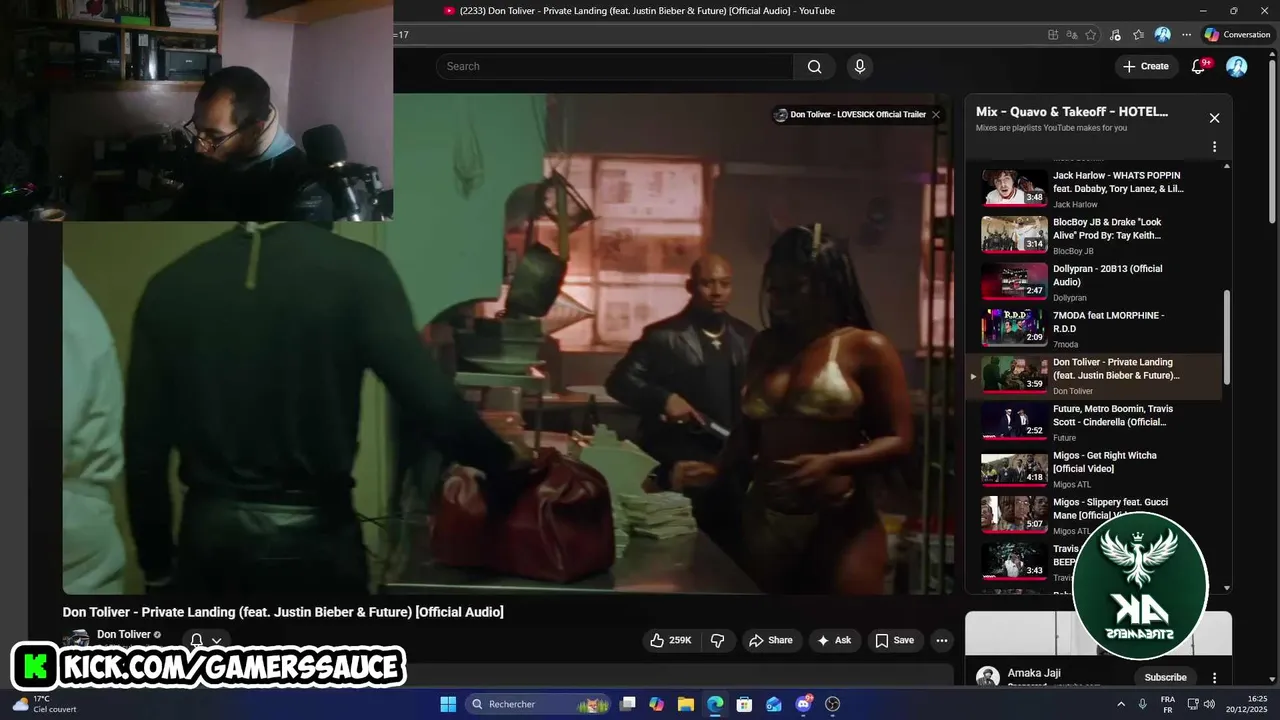
Task: Open Outlook mail from the taskbar
Action: point(774,704)
